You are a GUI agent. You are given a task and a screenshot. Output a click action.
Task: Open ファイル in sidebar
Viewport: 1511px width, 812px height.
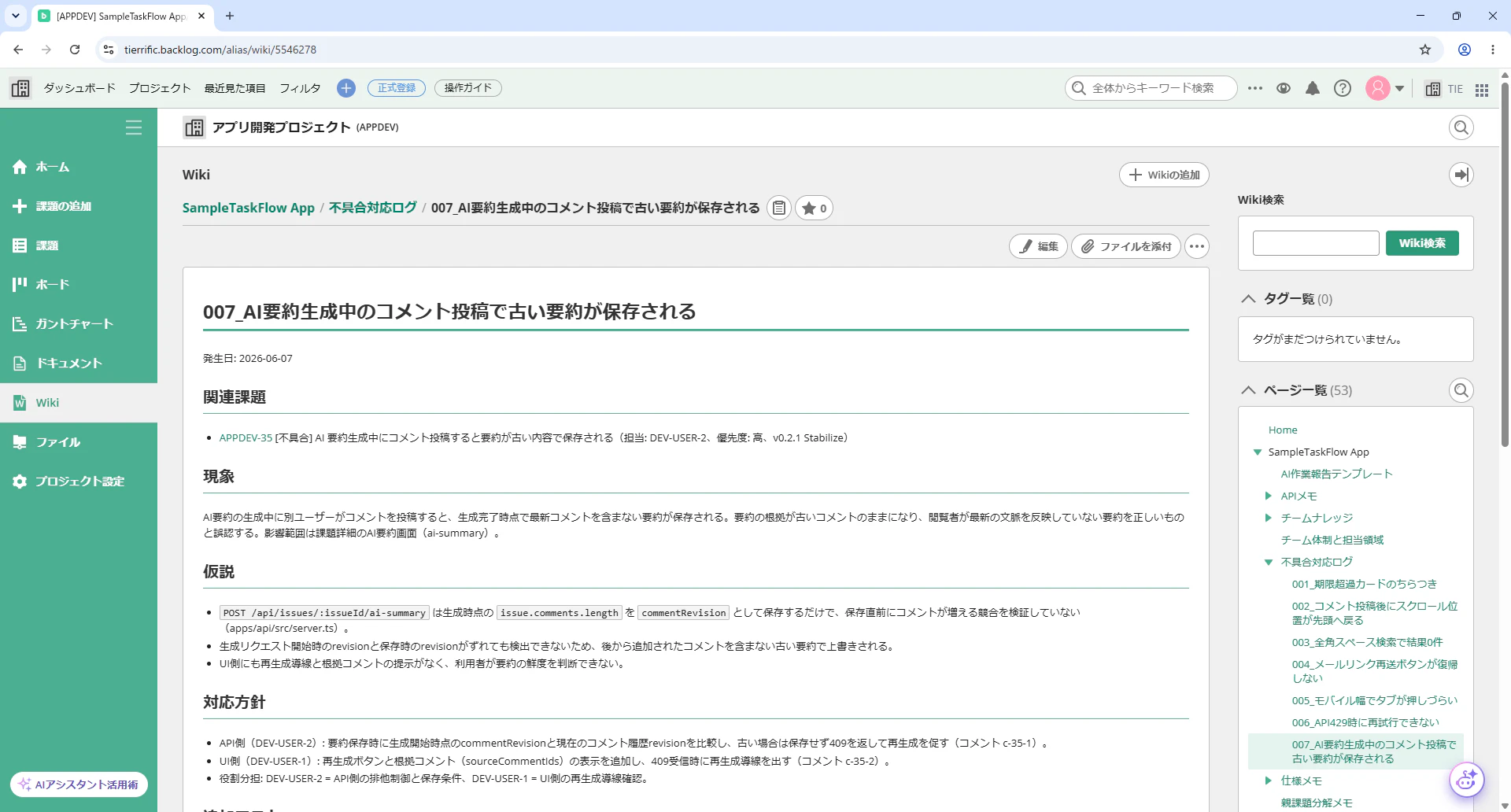pyautogui.click(x=79, y=442)
